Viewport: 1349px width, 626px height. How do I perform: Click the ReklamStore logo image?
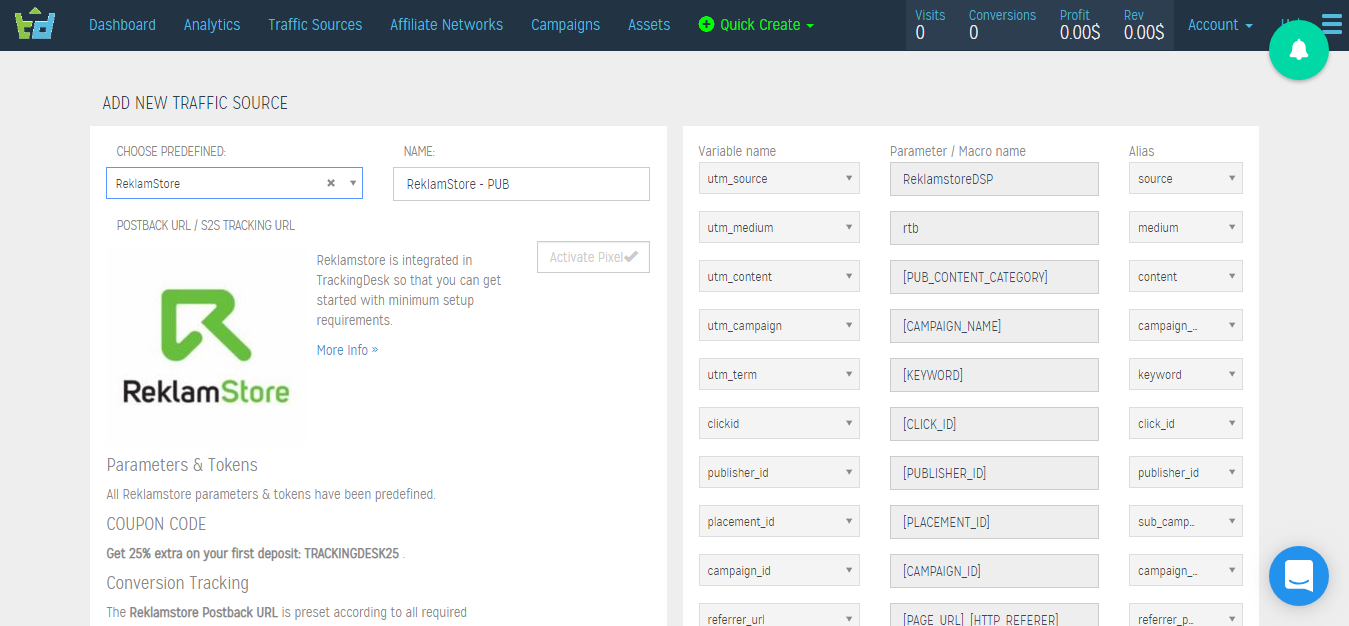[x=206, y=347]
